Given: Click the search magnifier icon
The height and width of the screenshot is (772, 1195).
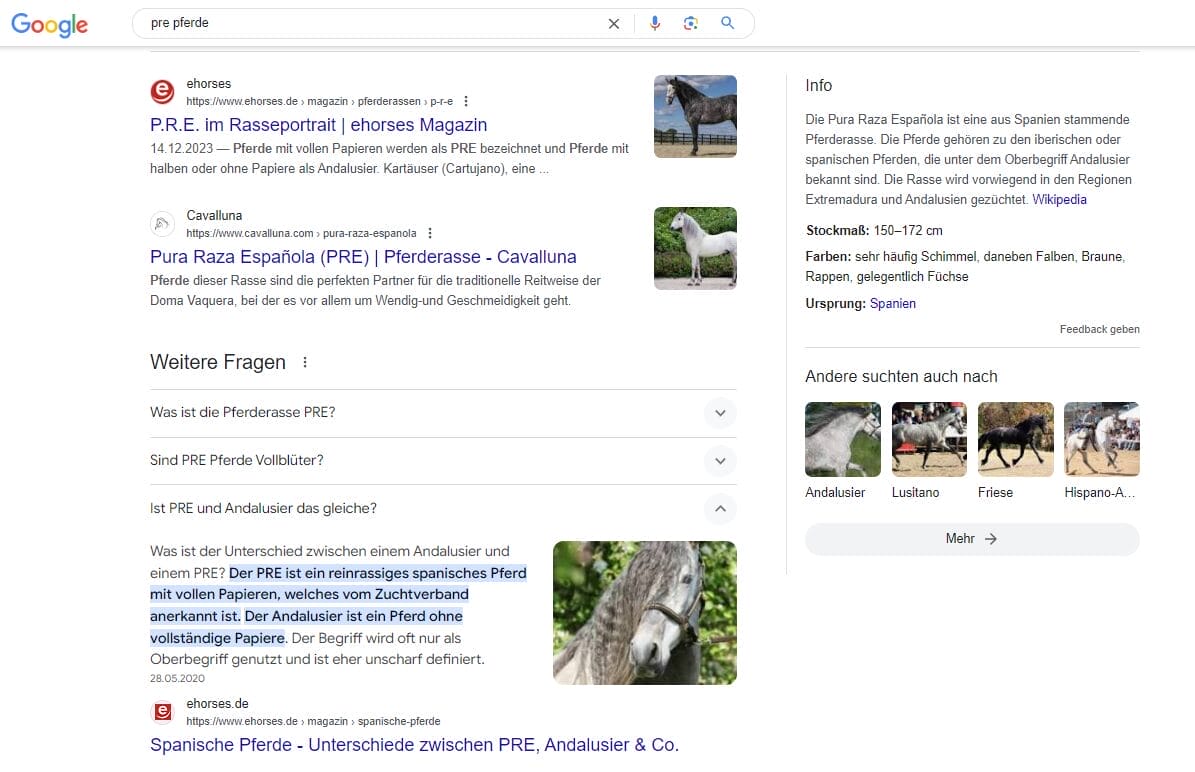Looking at the screenshot, I should point(729,23).
